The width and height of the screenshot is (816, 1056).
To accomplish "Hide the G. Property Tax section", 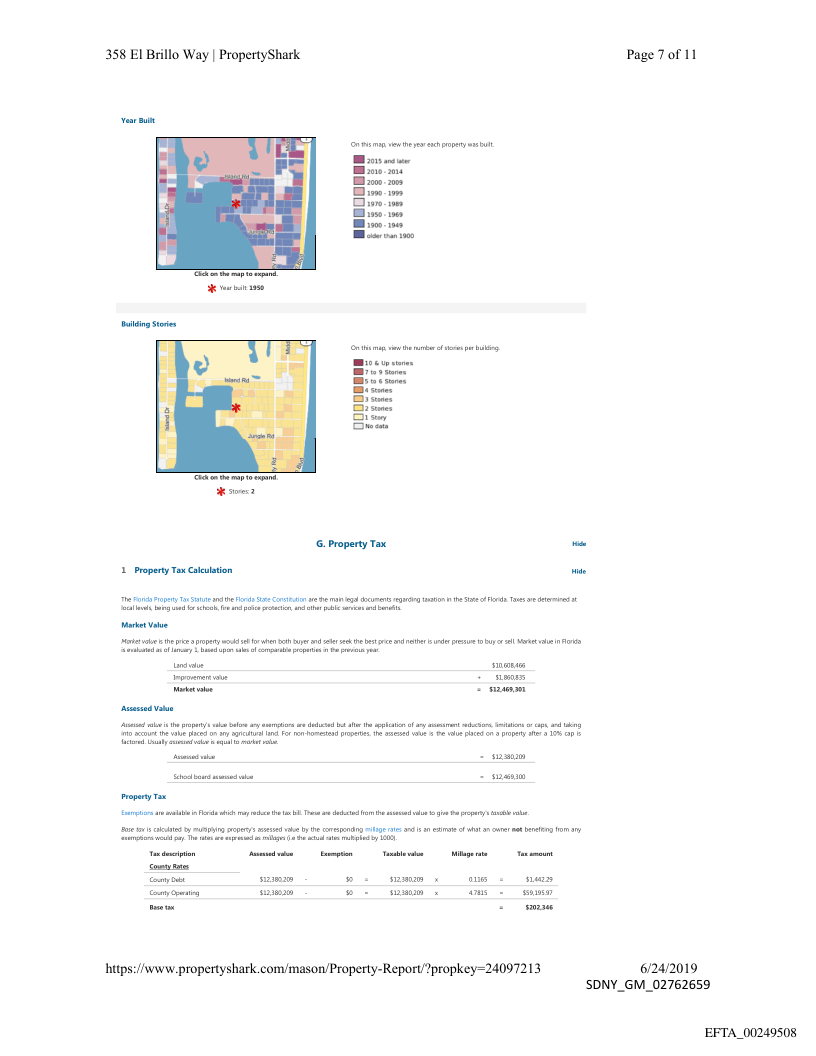I will pos(578,544).
